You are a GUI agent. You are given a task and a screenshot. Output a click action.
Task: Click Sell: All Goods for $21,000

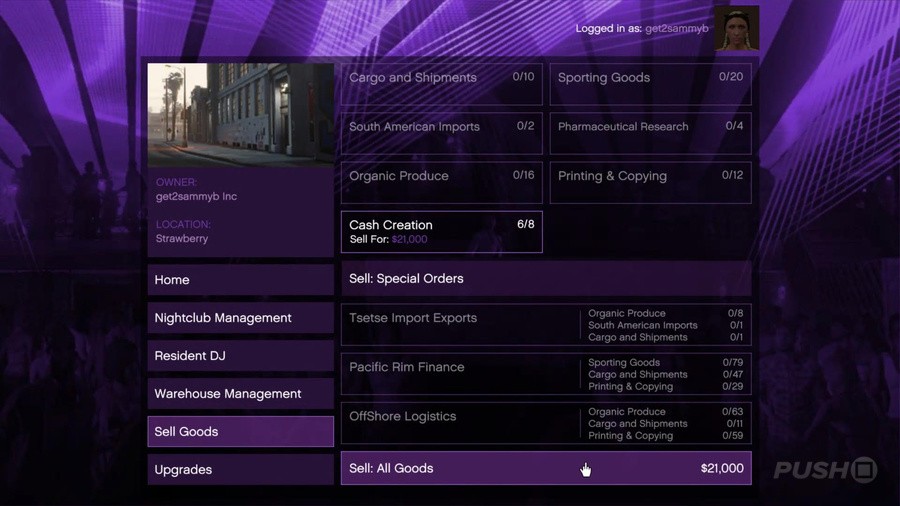[x=546, y=468]
